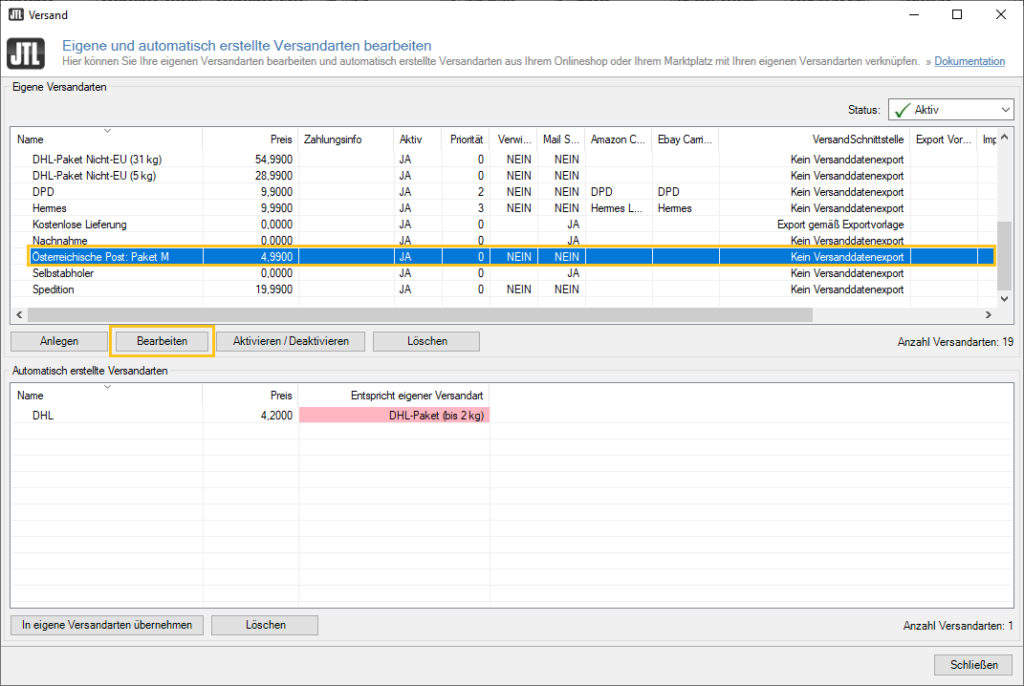
Task: Click the JTL logo icon in header
Action: pos(26,53)
